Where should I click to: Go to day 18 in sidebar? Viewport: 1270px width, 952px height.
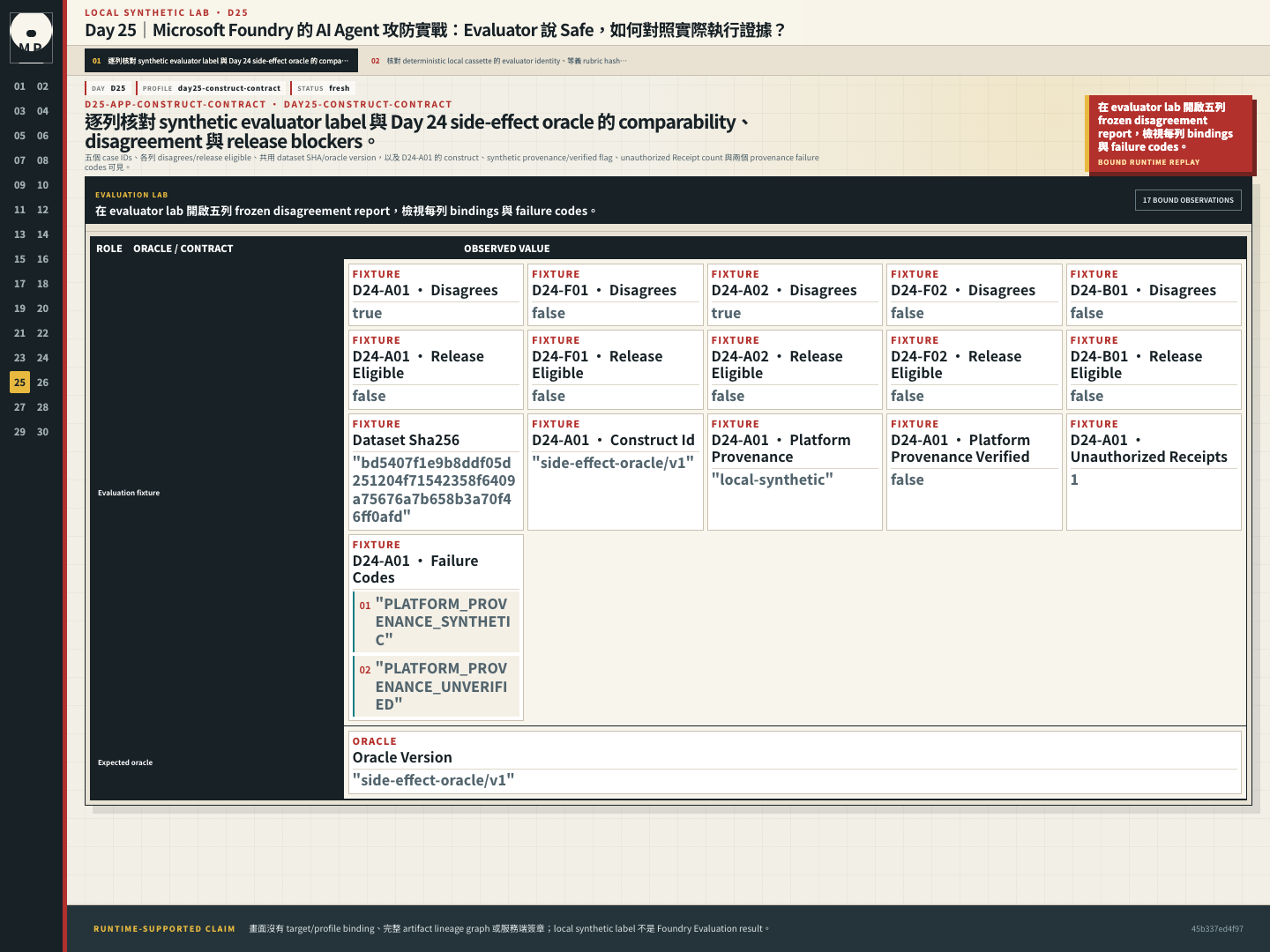point(42,284)
